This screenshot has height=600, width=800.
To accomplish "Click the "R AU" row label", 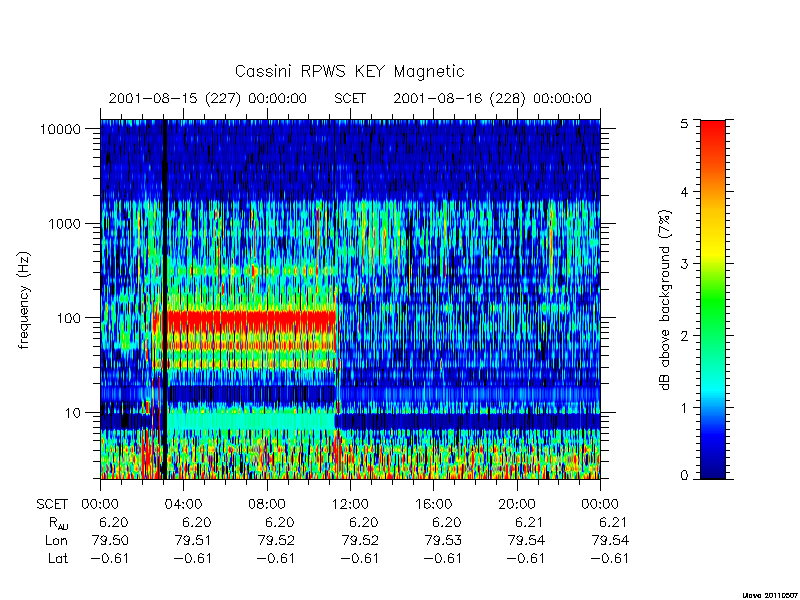I will (x=59, y=523).
